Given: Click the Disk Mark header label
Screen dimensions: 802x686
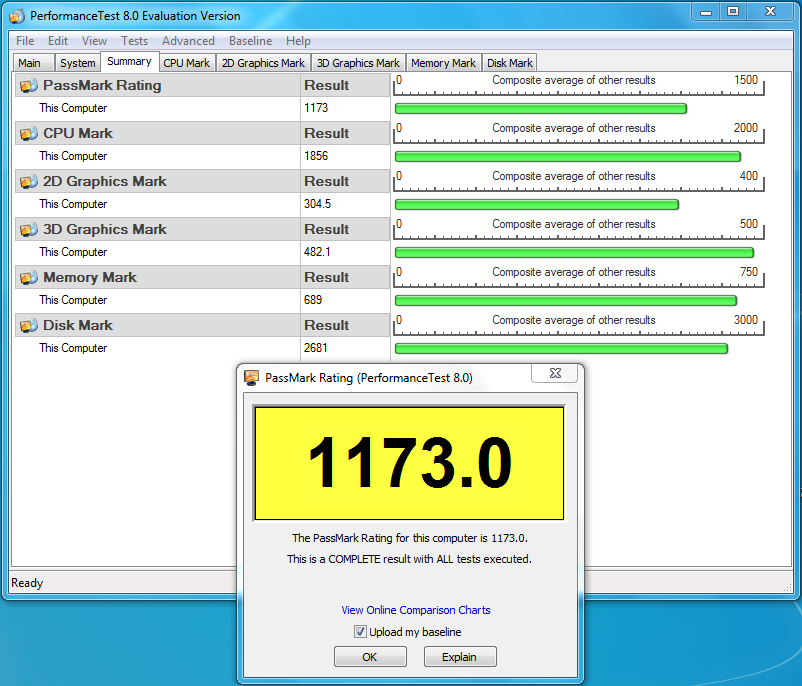Looking at the screenshot, I should point(78,326).
